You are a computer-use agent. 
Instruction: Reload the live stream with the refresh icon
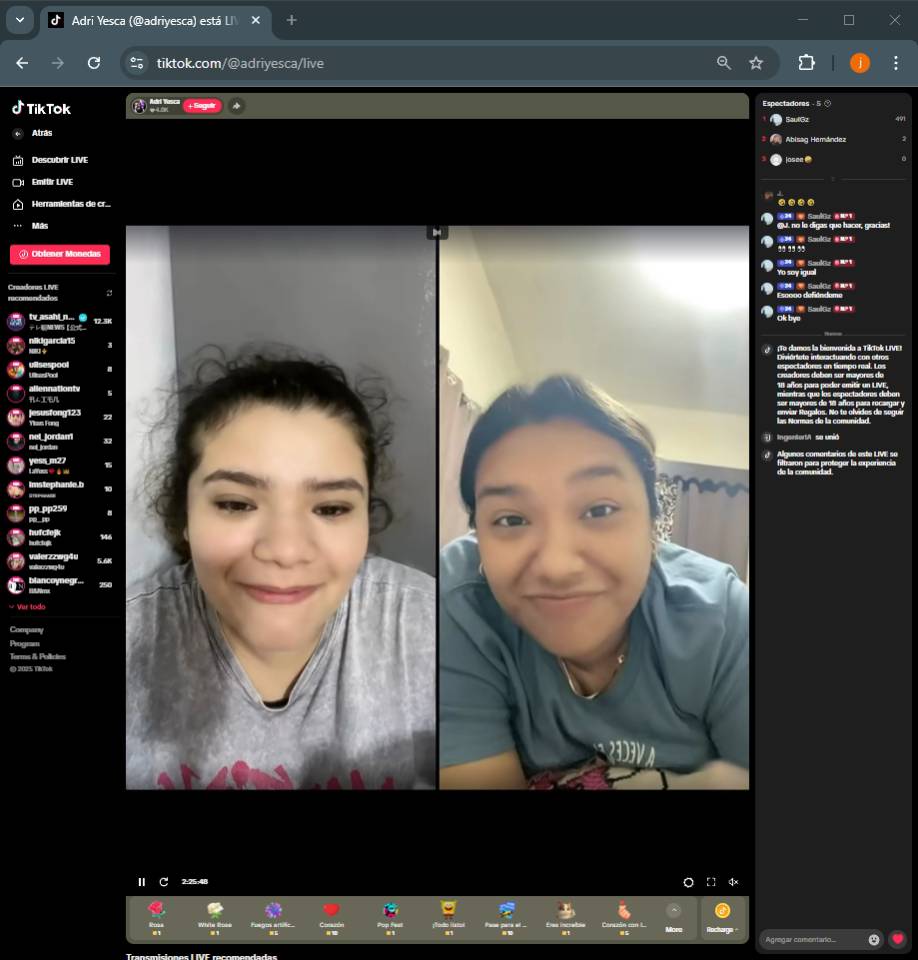164,882
